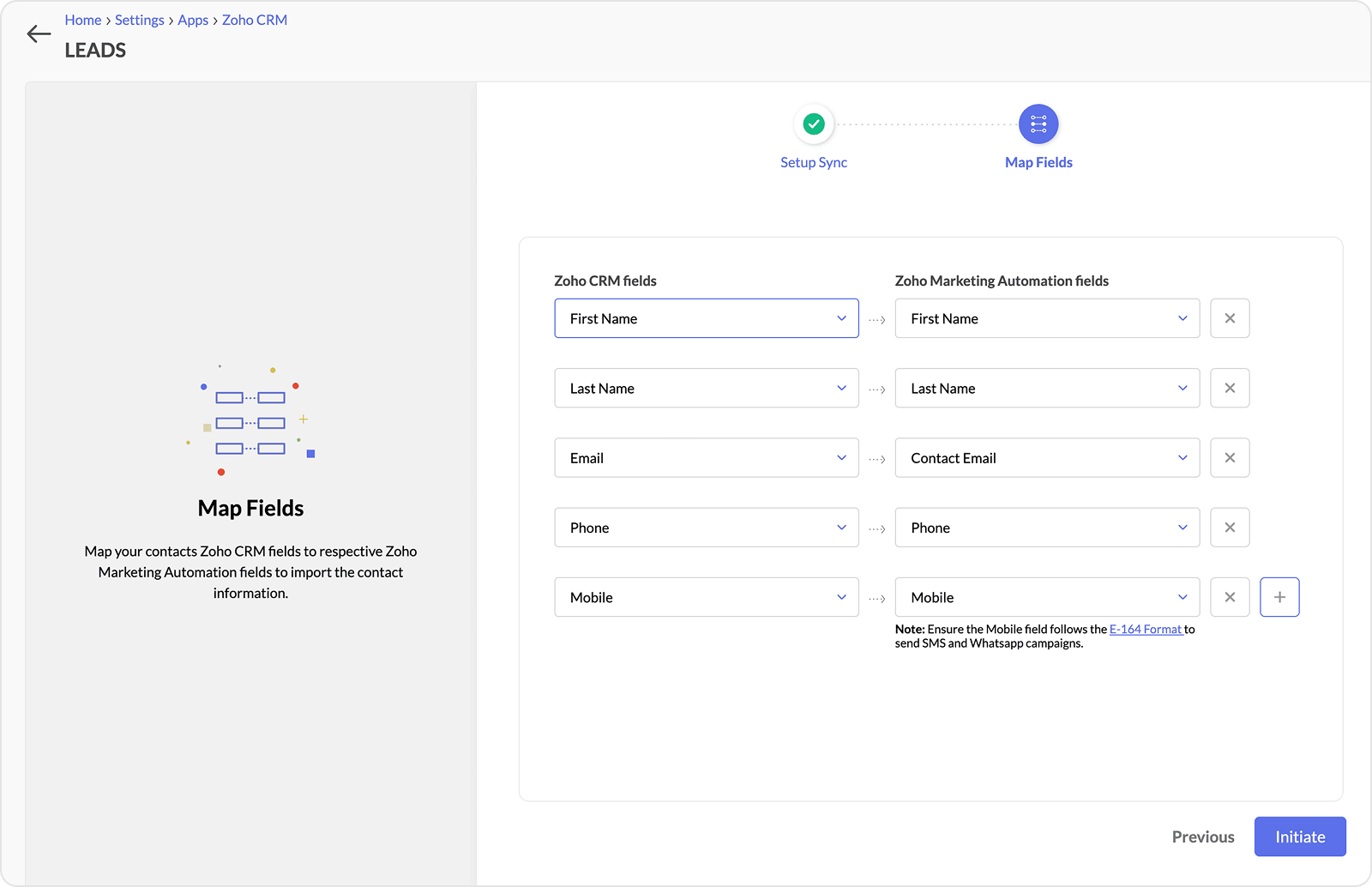This screenshot has height=887, width=1372.
Task: Click the Zoho CRM fields heading
Action: 605,281
